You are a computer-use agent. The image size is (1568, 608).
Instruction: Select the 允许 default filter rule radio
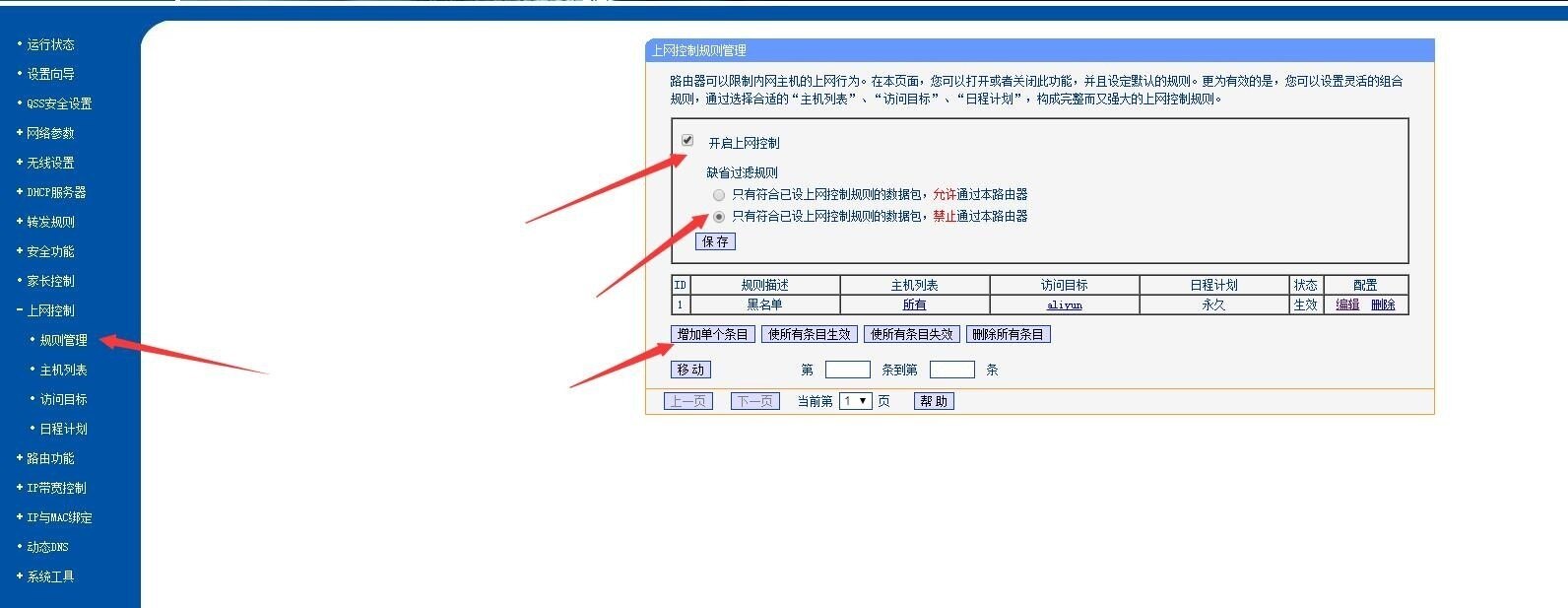pyautogui.click(x=719, y=195)
